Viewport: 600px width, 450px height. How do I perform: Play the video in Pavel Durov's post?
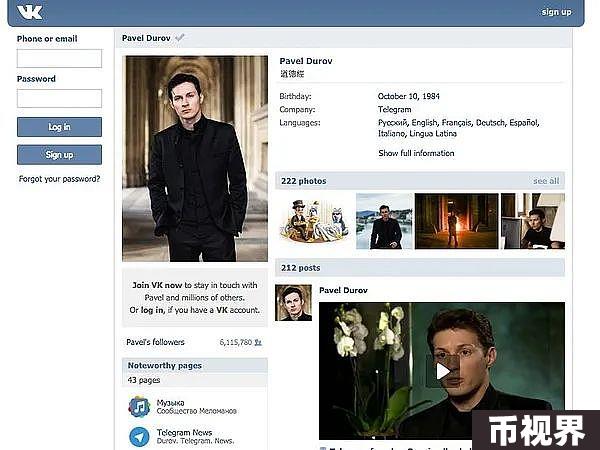[x=443, y=371]
